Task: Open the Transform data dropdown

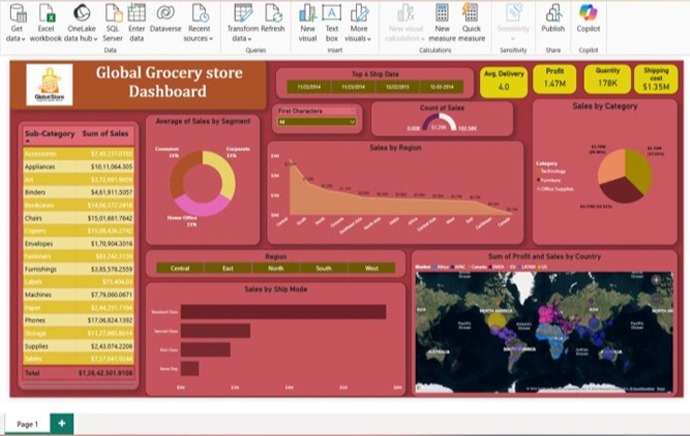Action: pyautogui.click(x=241, y=38)
